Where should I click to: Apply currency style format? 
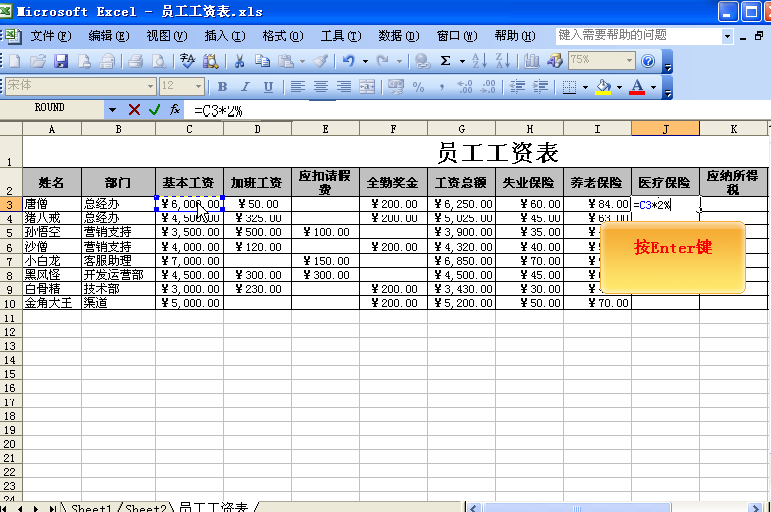click(x=395, y=87)
